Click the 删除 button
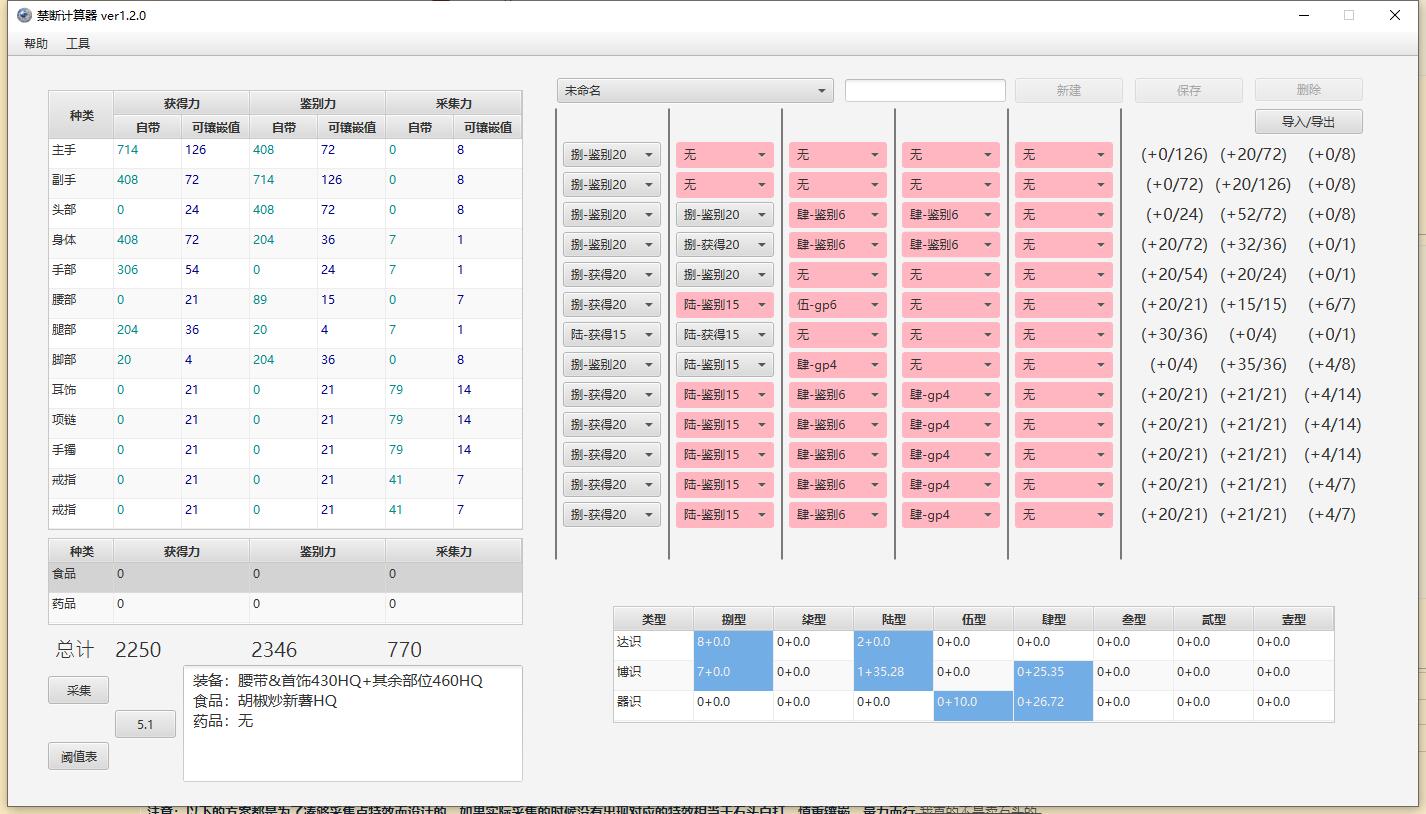 point(1306,90)
